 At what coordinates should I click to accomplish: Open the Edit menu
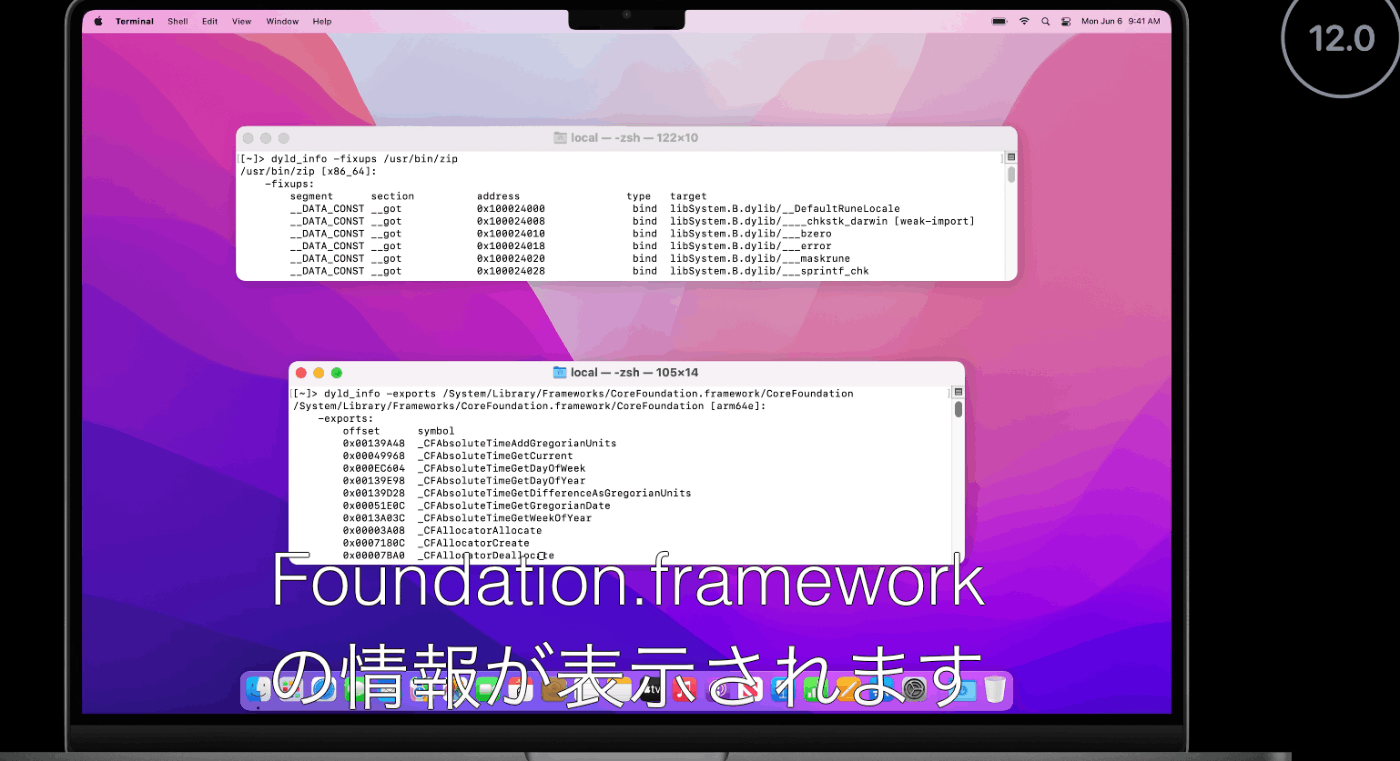click(210, 21)
